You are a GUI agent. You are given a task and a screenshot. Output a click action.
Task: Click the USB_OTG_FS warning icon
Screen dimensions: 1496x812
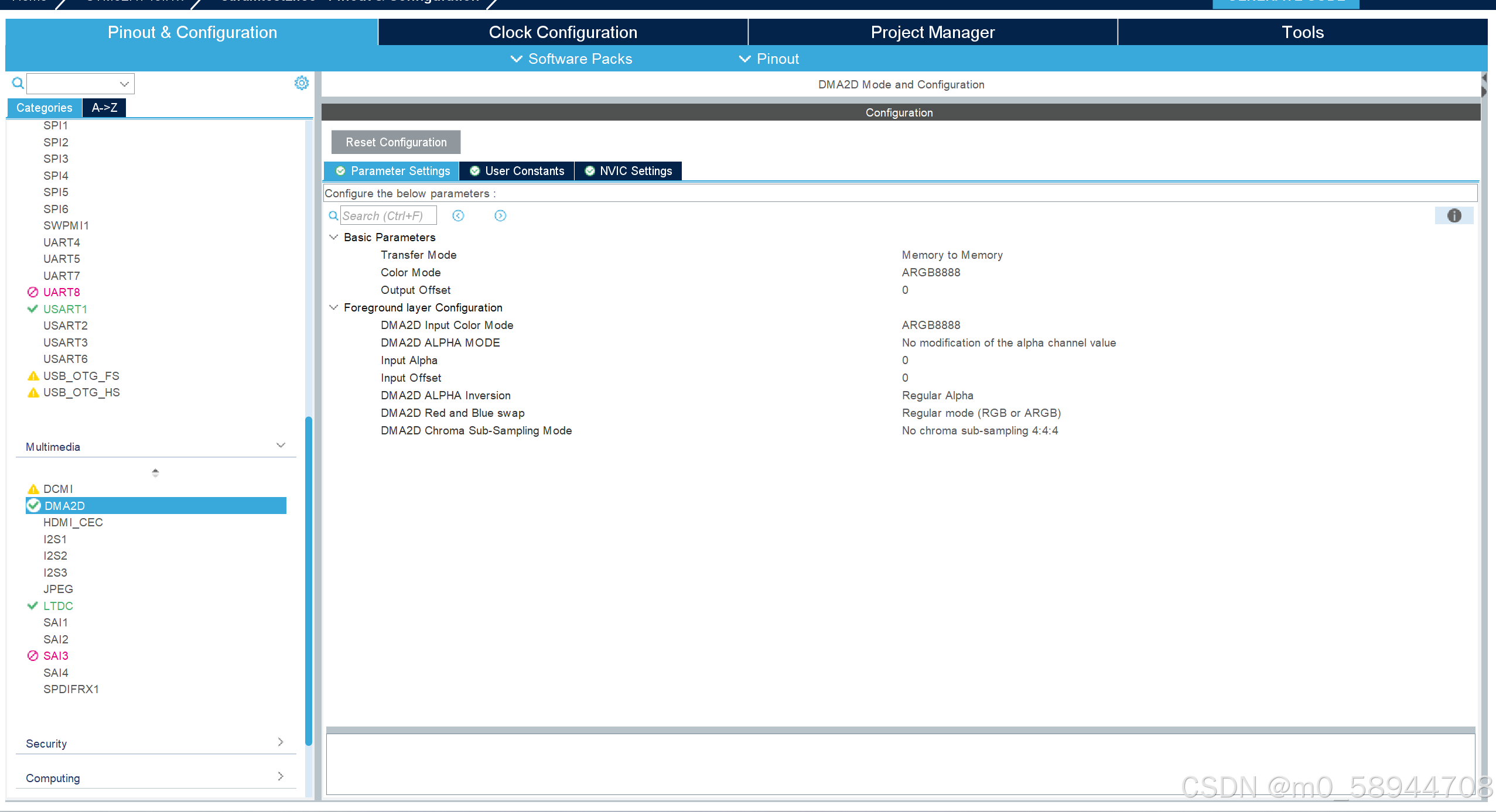[x=33, y=376]
